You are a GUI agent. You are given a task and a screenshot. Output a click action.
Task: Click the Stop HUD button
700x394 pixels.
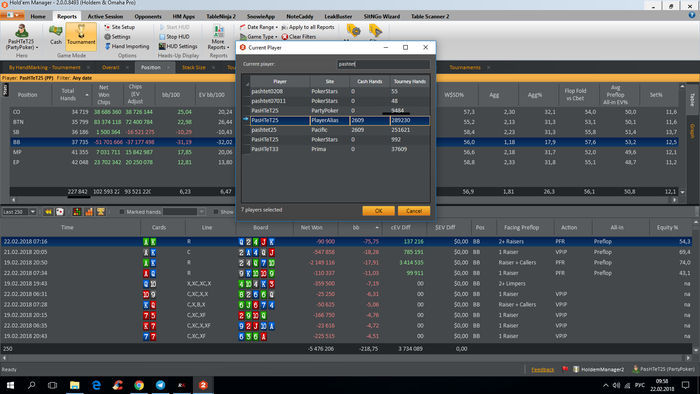(174, 37)
